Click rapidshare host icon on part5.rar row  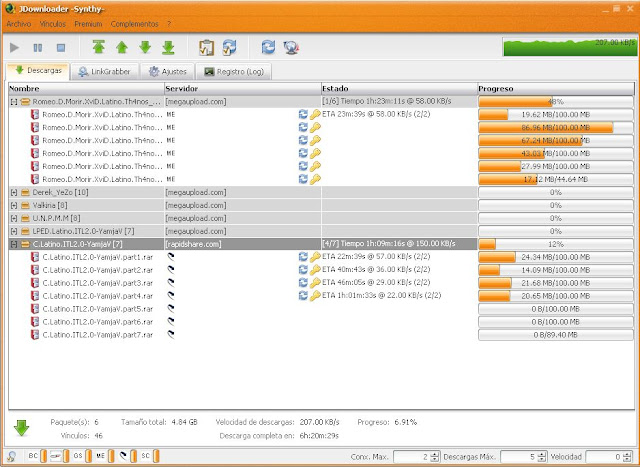click(x=171, y=309)
